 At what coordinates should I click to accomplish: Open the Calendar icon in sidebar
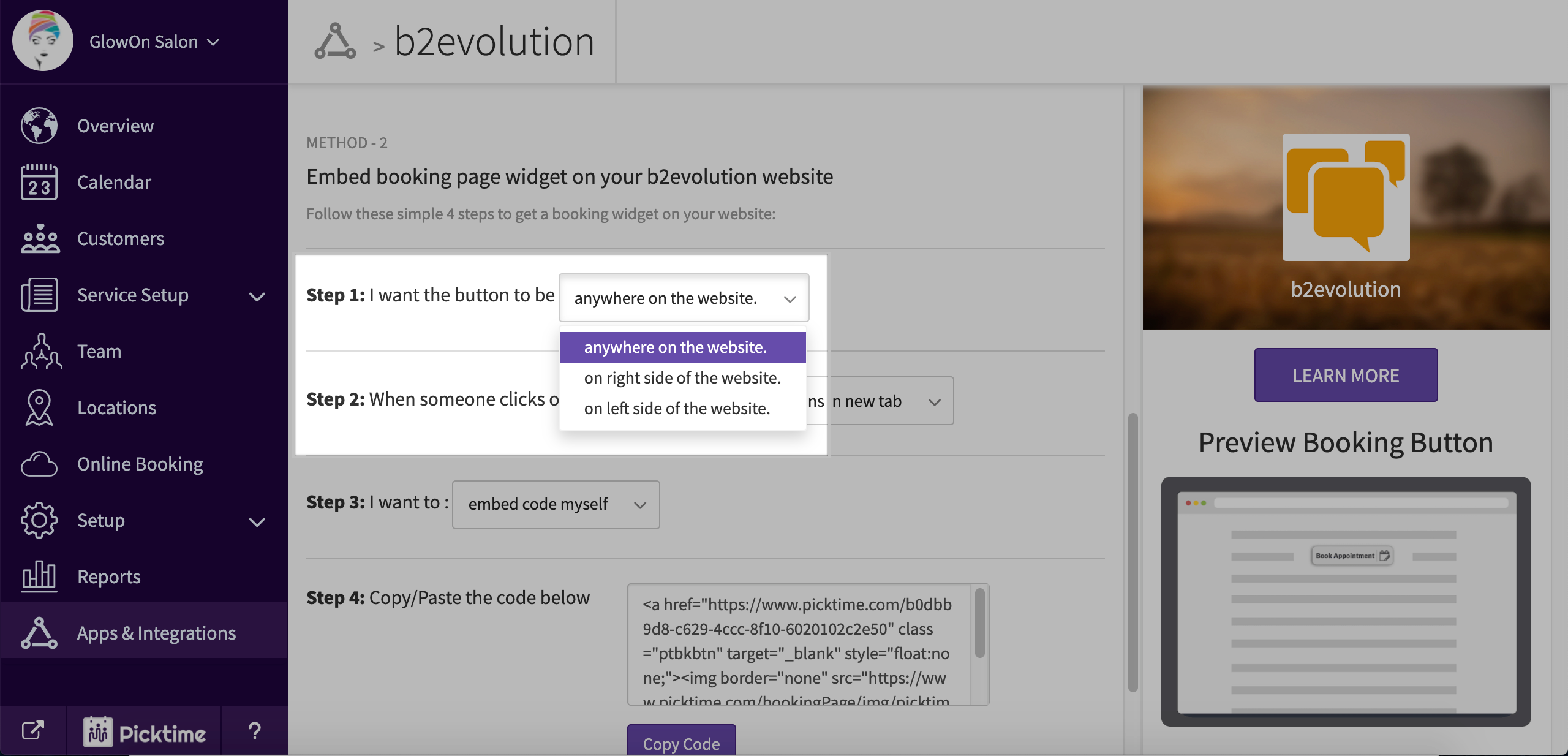[39, 182]
